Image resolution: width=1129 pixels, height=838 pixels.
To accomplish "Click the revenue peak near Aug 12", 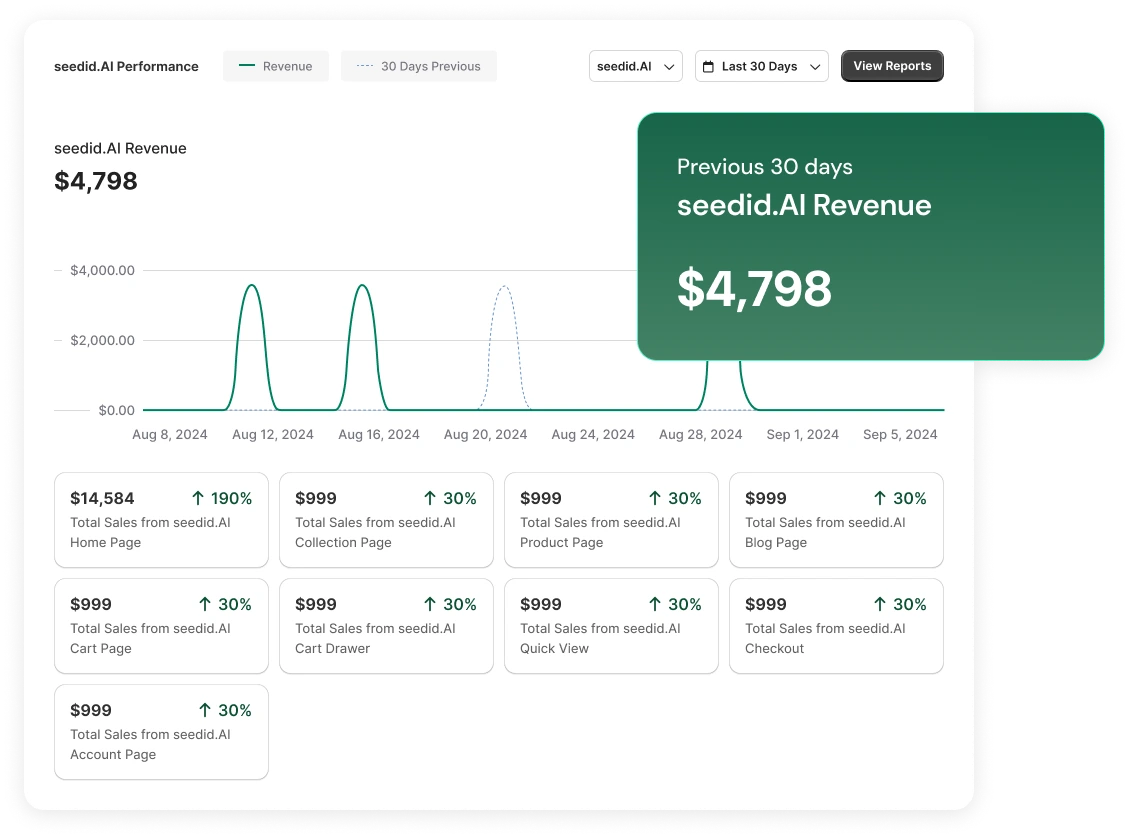I will [251, 286].
